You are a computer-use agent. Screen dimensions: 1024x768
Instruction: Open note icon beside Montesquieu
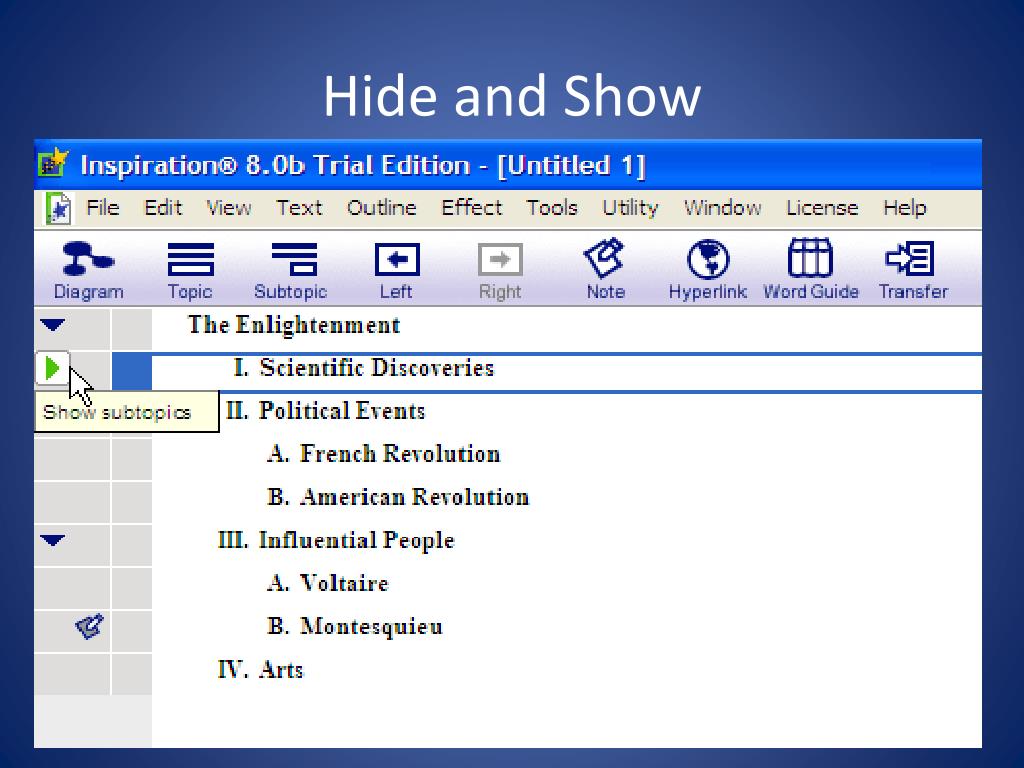89,626
